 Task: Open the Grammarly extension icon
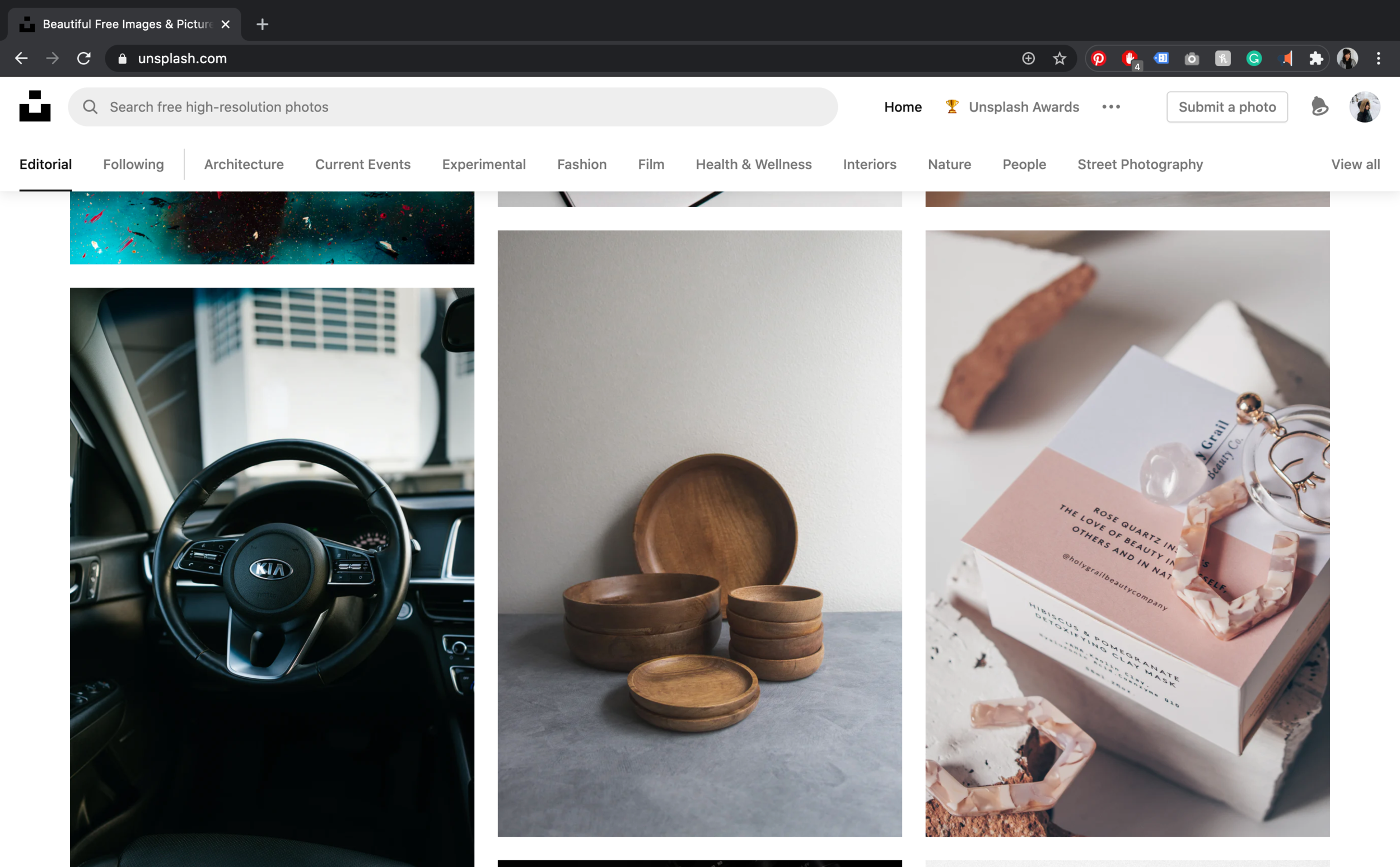coord(1254,58)
